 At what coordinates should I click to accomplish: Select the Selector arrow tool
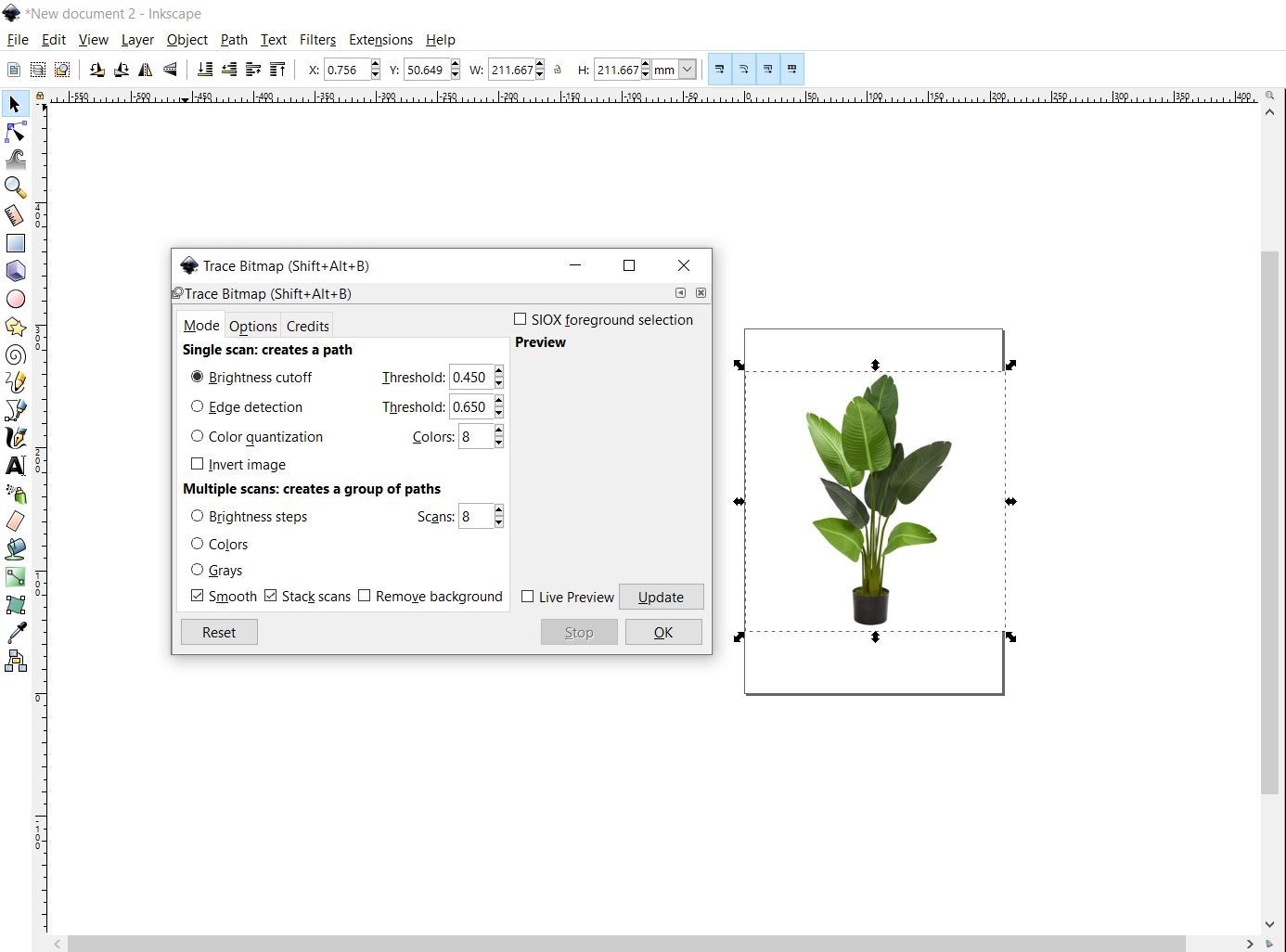click(15, 104)
